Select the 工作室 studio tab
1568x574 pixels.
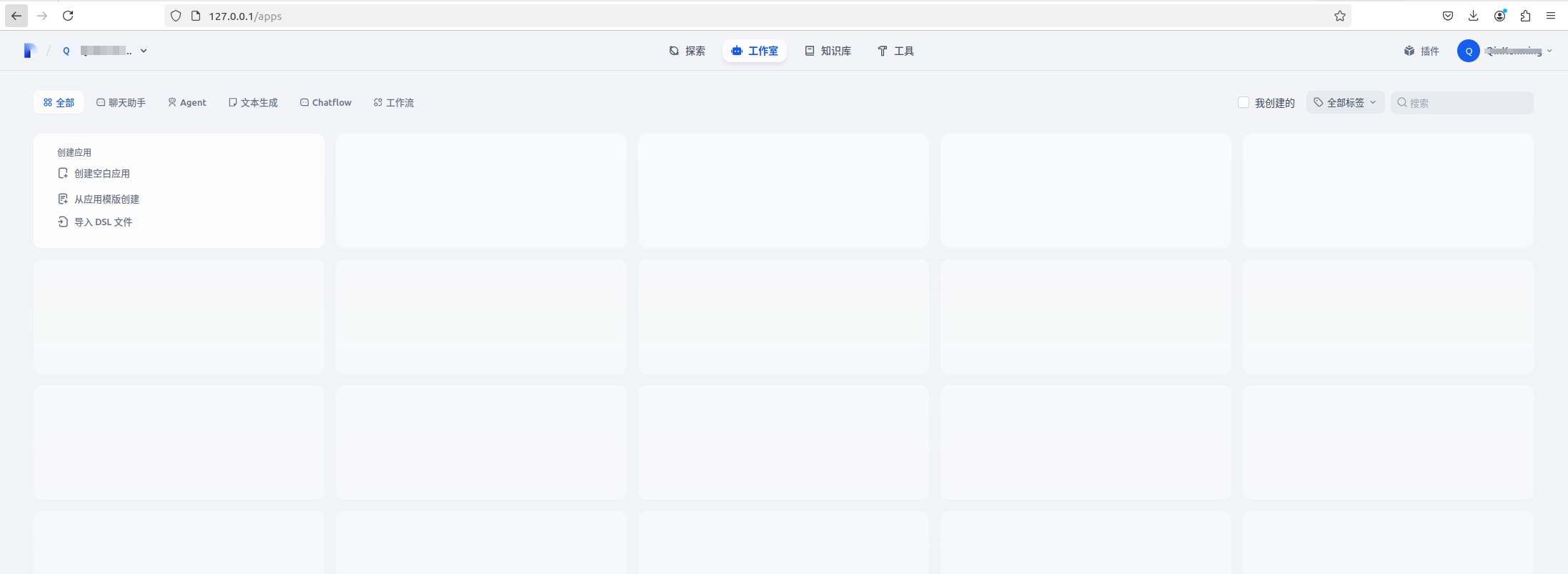tap(755, 51)
